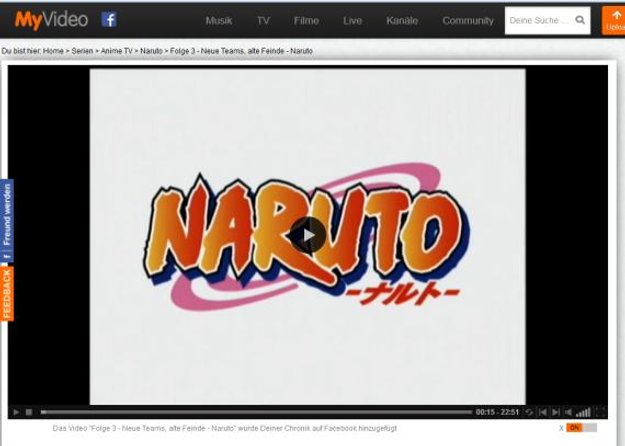Screen dimensions: 625x446
Task: Click the stop icon in player bar
Action: pyautogui.click(x=29, y=412)
